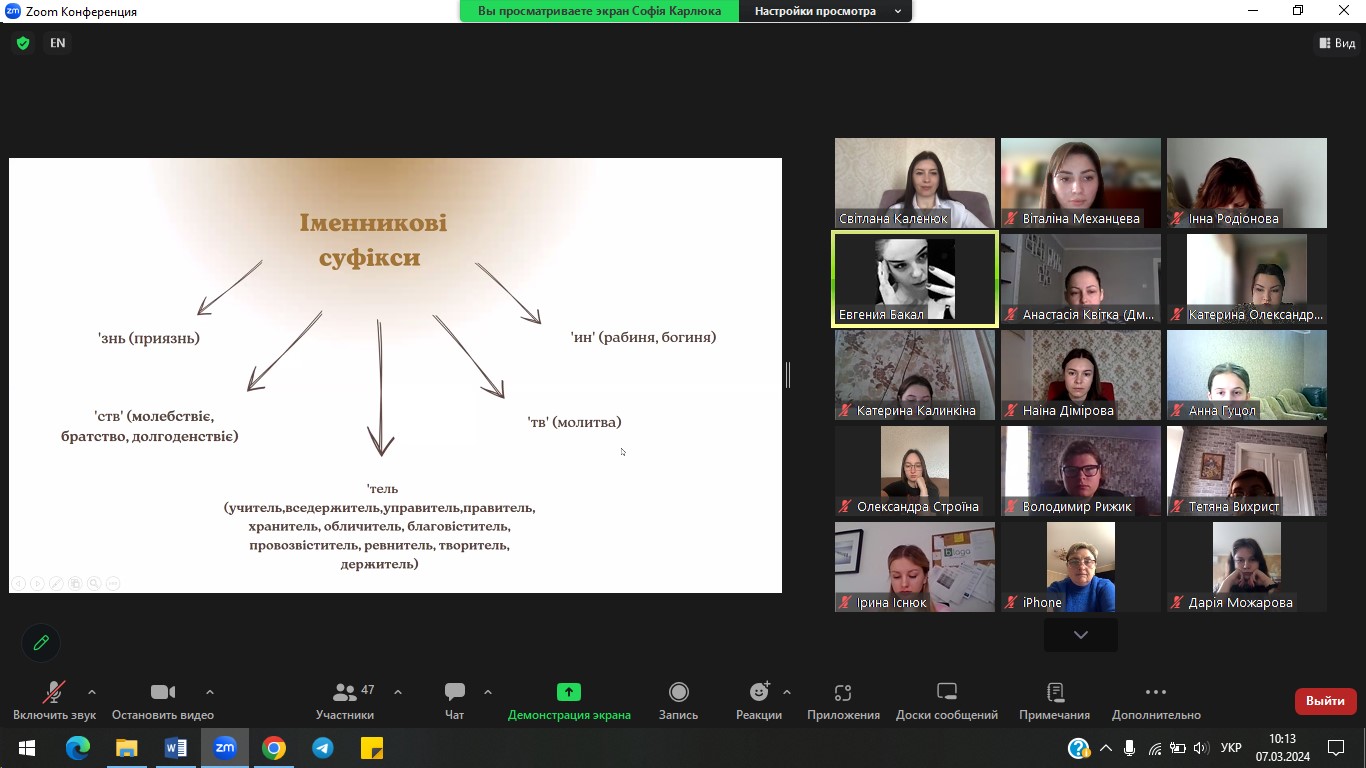Image resolution: width=1366 pixels, height=768 pixels.
Task: Unmute microphone via Включить звук
Action: 54,700
